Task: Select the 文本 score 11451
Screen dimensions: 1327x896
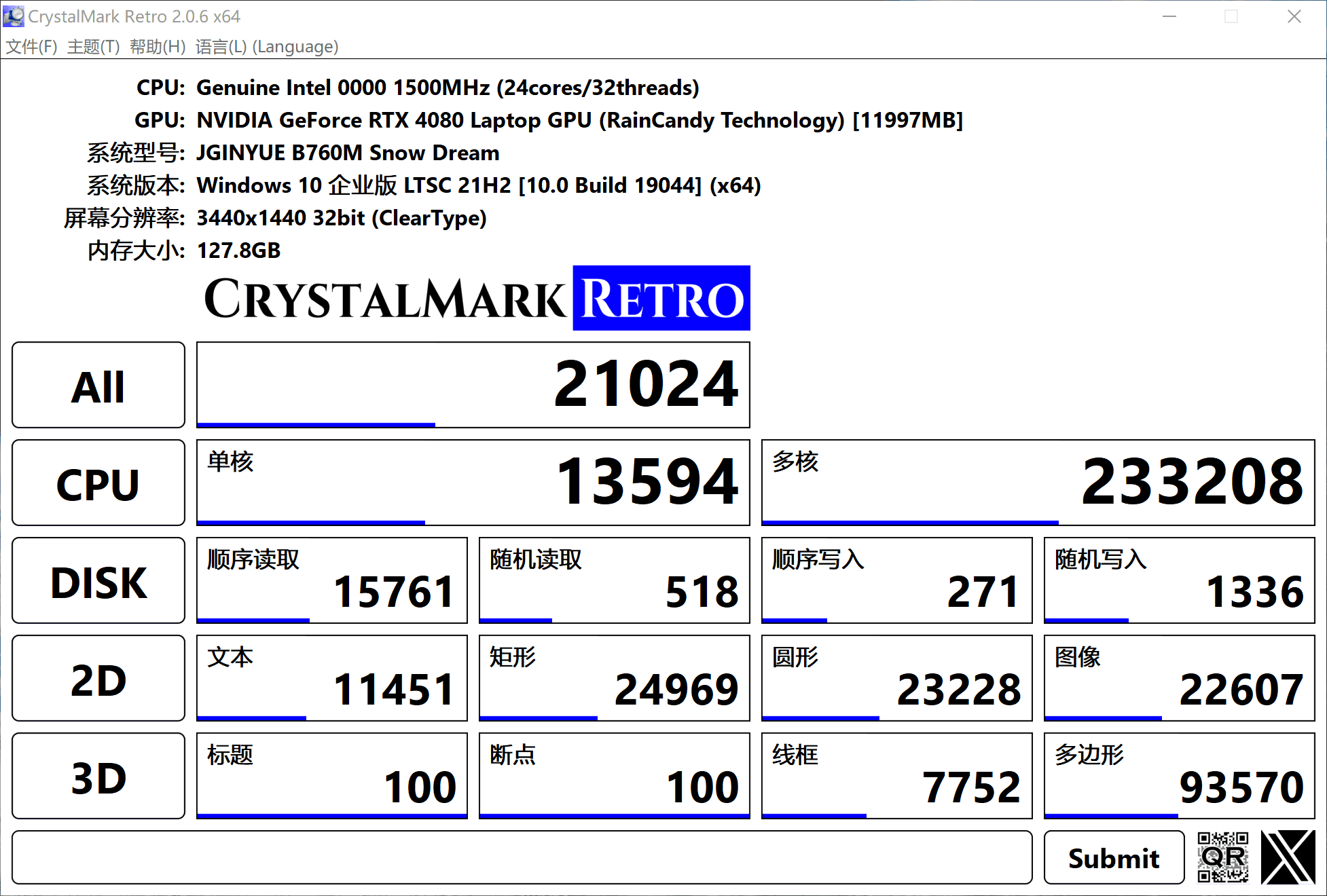Action: 332,678
